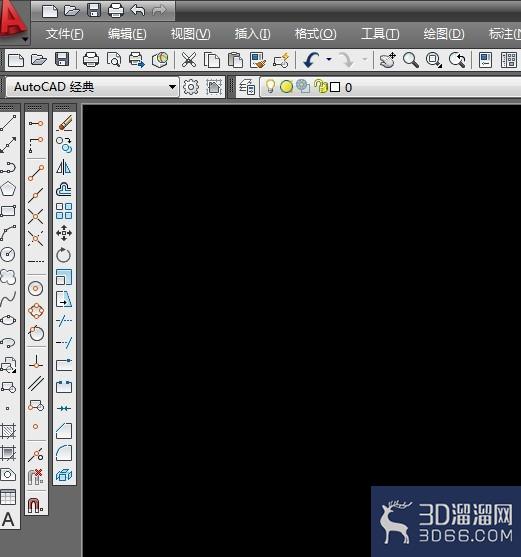Select the multiline Text tool
This screenshot has height=557, width=521.
point(8,519)
